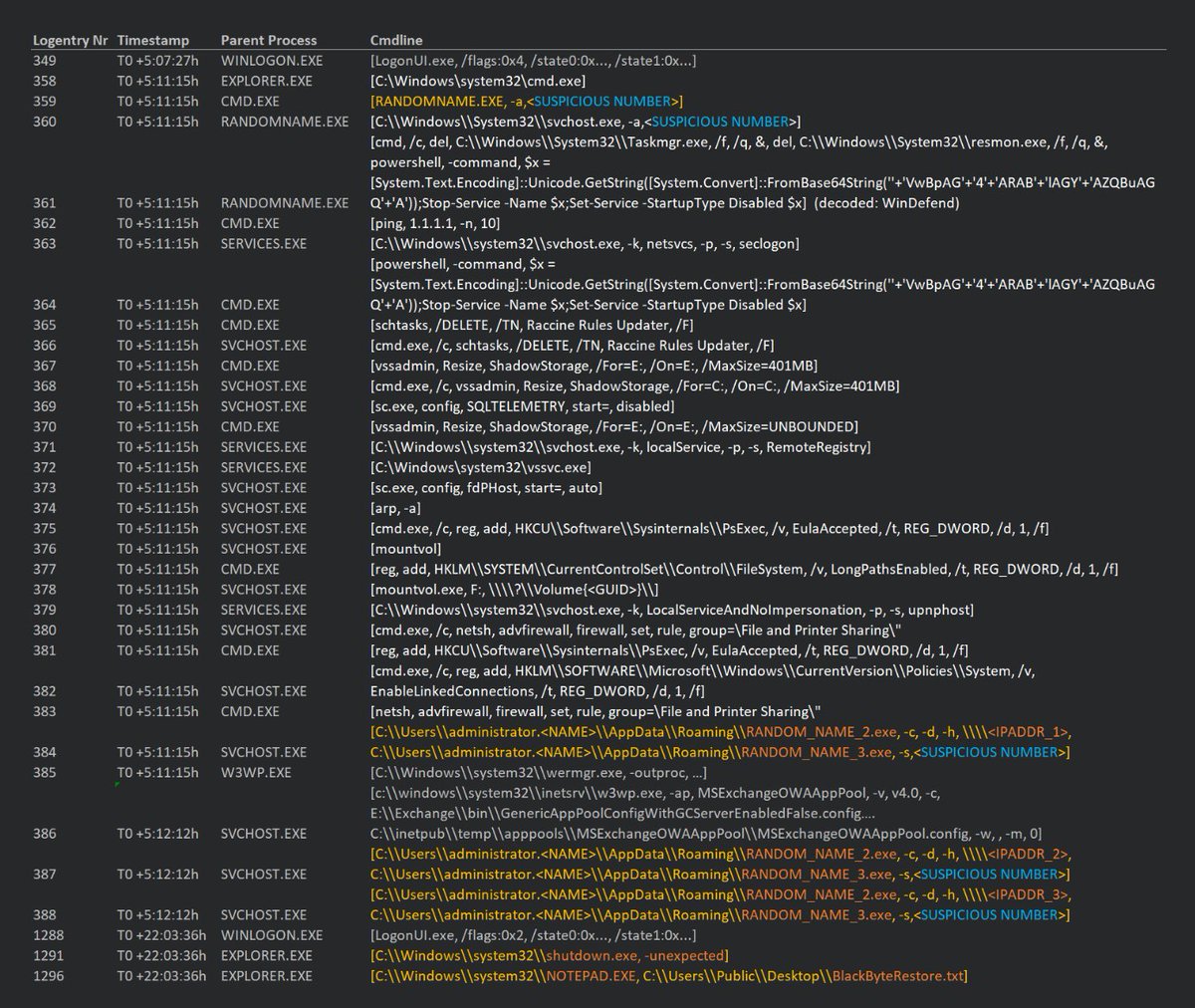This screenshot has height=1008, width=1195.
Task: Select SVCHOST.EXE in row 387
Action: [264, 876]
